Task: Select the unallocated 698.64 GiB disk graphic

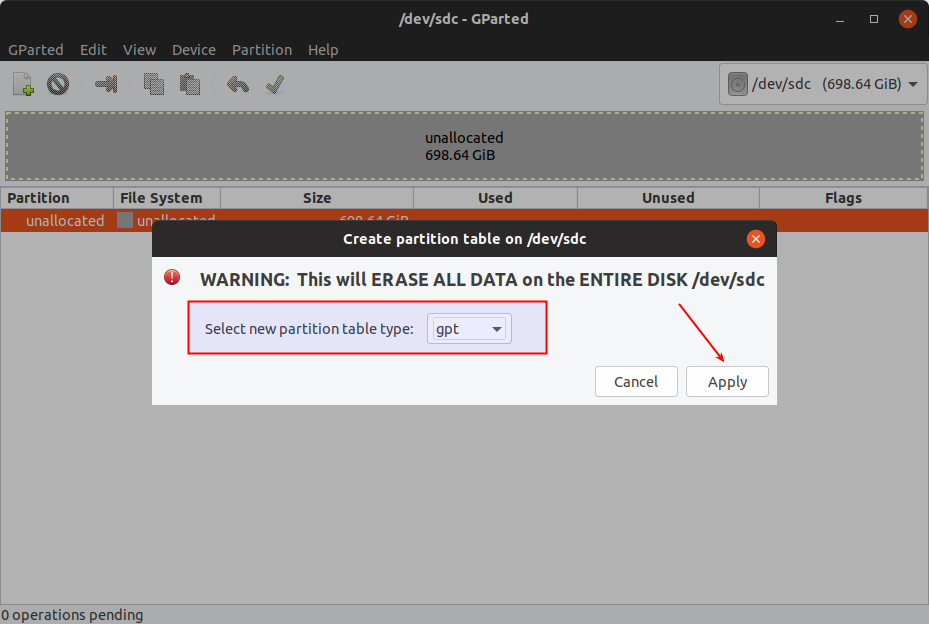Action: [x=464, y=146]
